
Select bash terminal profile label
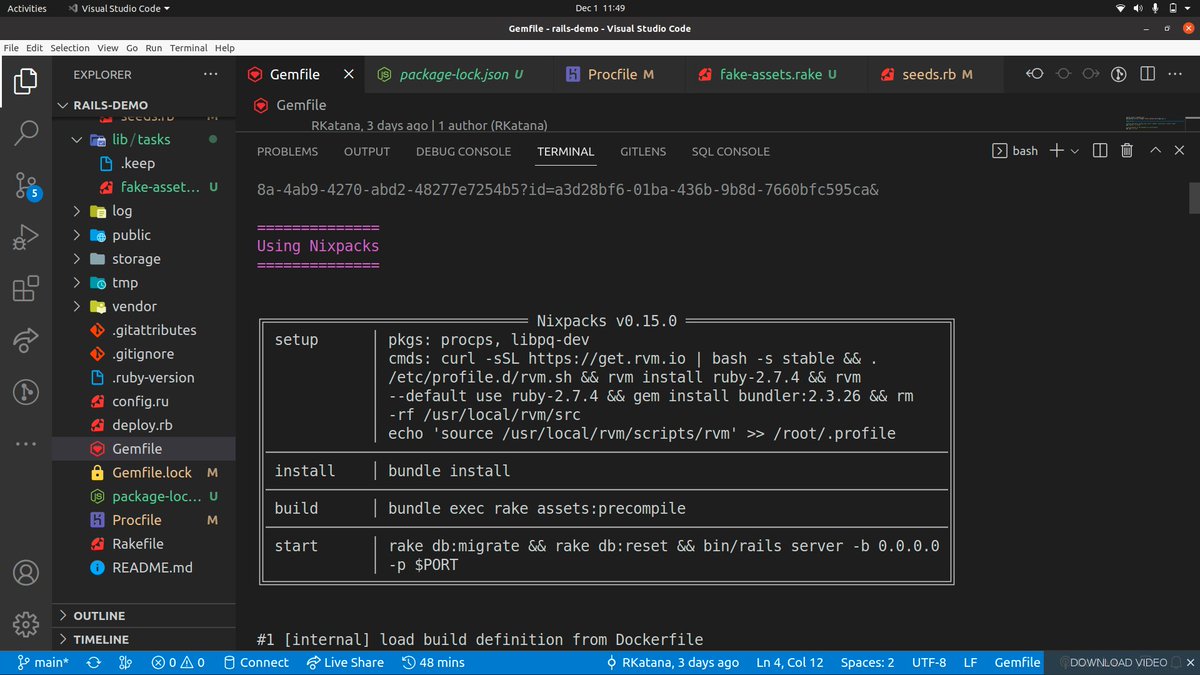(x=1015, y=151)
